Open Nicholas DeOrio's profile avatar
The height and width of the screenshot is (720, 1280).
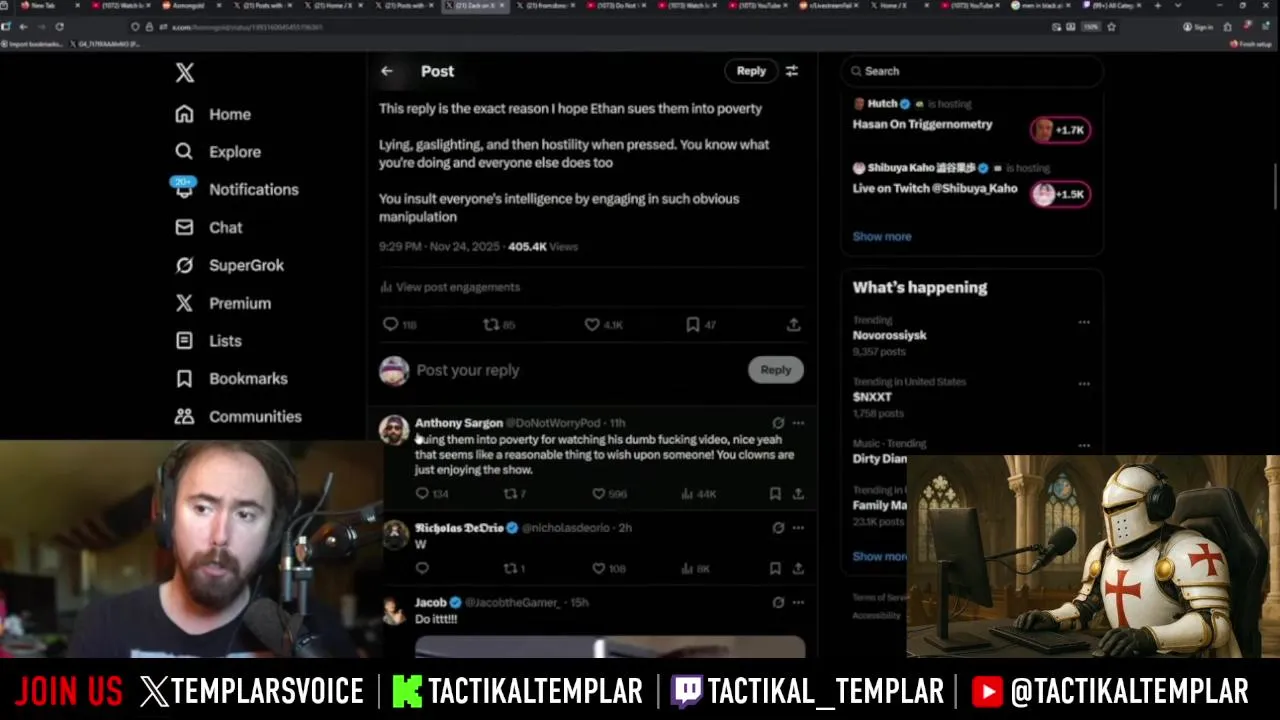[x=394, y=534]
